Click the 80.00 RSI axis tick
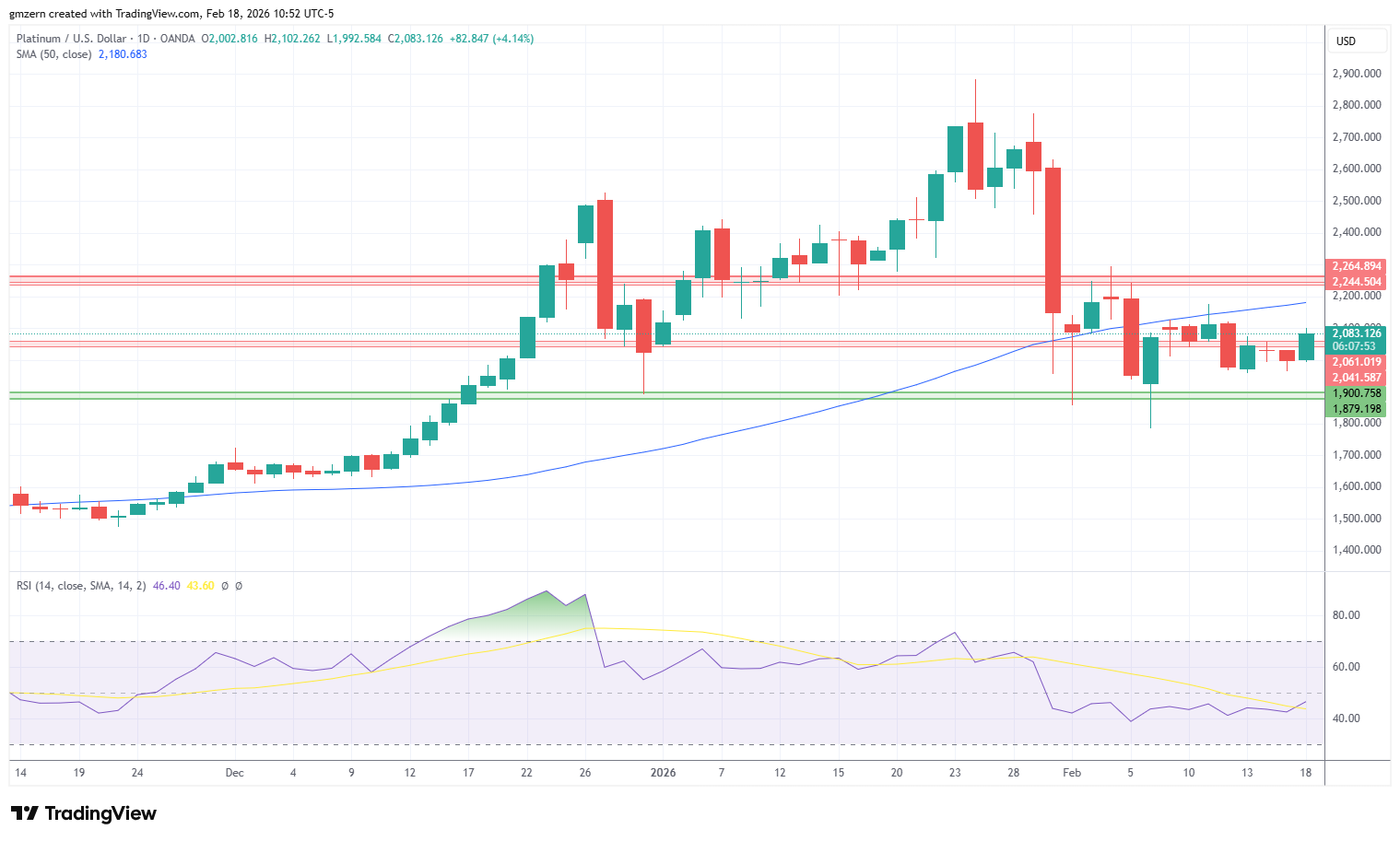Viewport: 1400px width, 841px height. [x=1347, y=615]
